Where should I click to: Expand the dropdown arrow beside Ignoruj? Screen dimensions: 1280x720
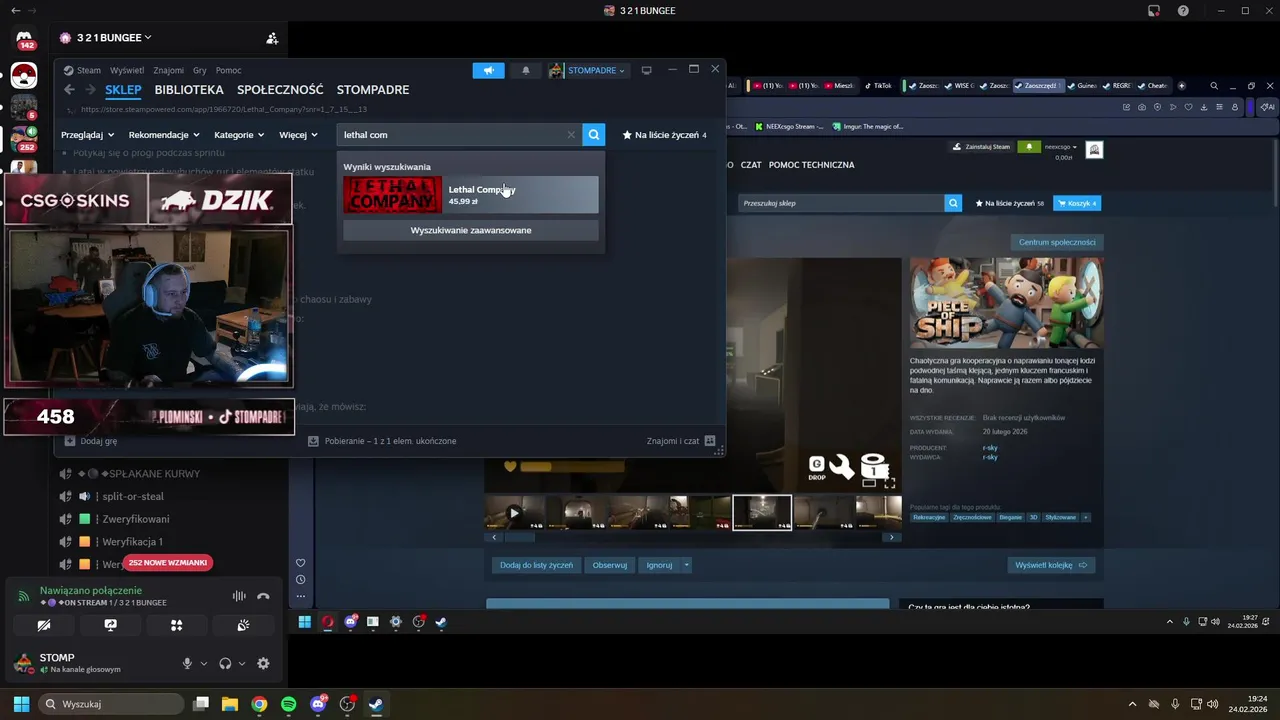(686, 565)
